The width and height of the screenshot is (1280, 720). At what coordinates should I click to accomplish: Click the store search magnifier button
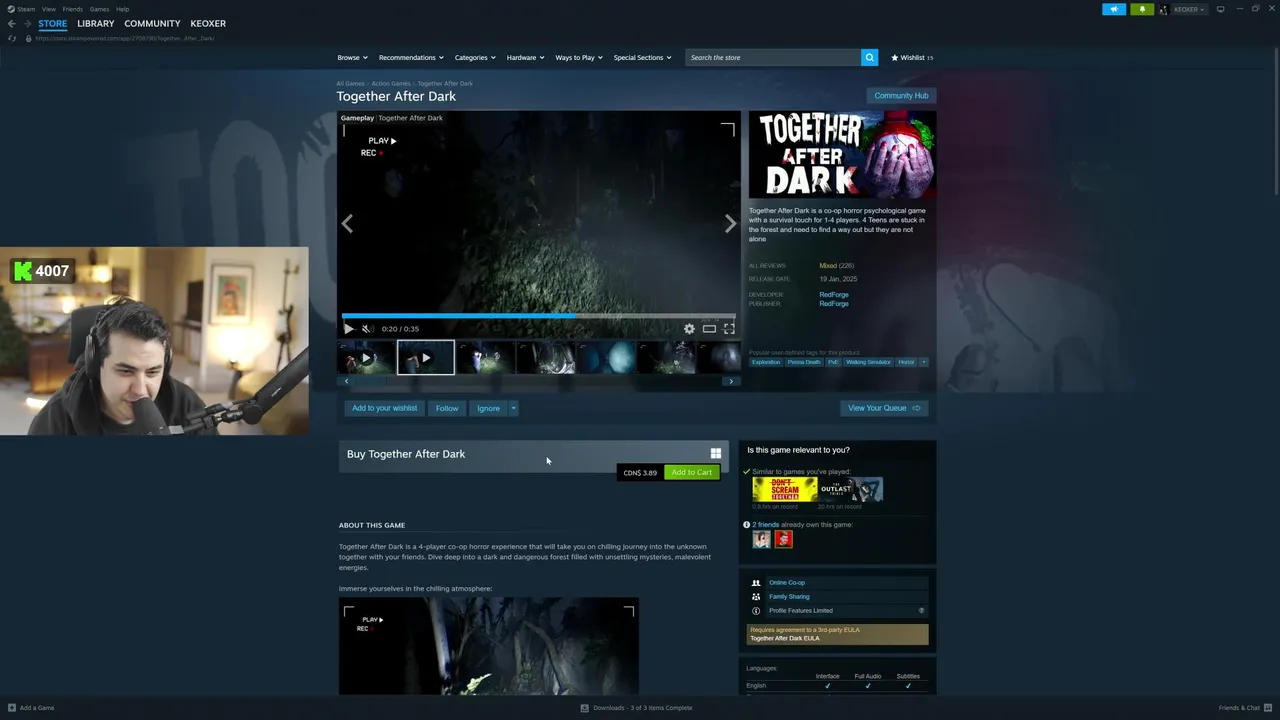click(x=869, y=57)
